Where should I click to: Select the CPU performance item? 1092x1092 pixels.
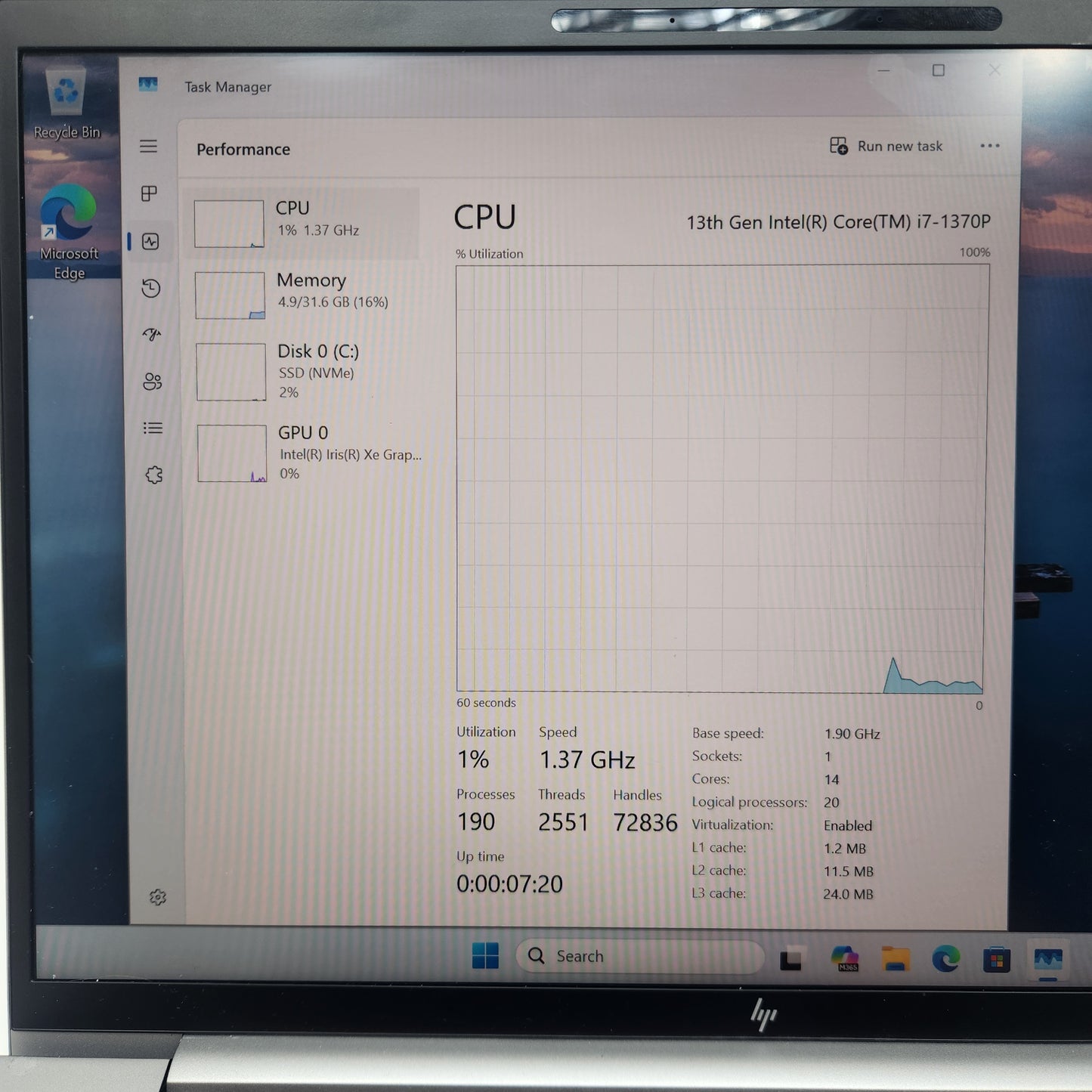302,223
